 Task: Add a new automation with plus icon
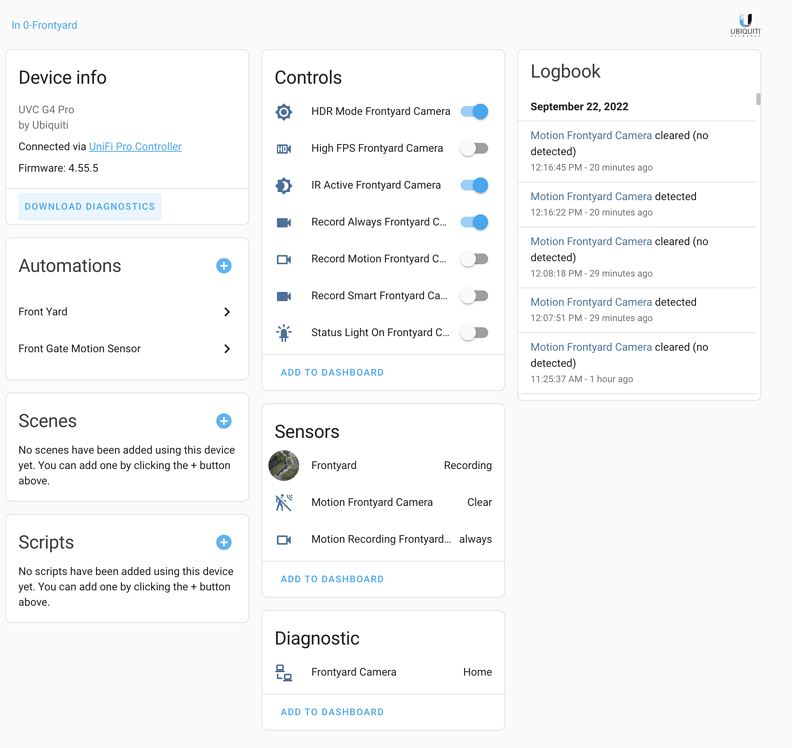224,266
